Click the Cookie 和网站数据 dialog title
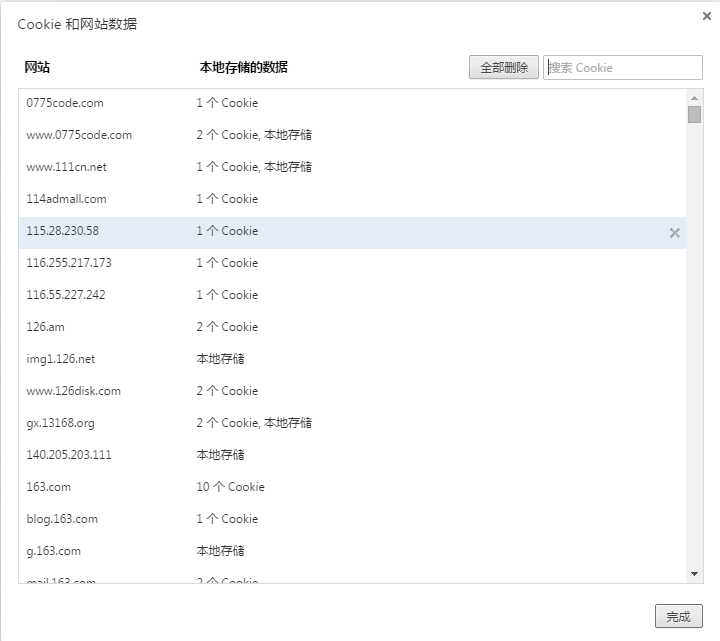Image resolution: width=720 pixels, height=641 pixels. pyautogui.click(x=77, y=24)
